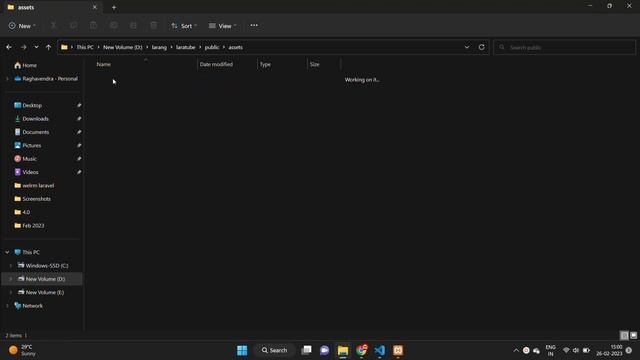
Task: Open Visual Studio Code from the taskbar
Action: [x=380, y=350]
